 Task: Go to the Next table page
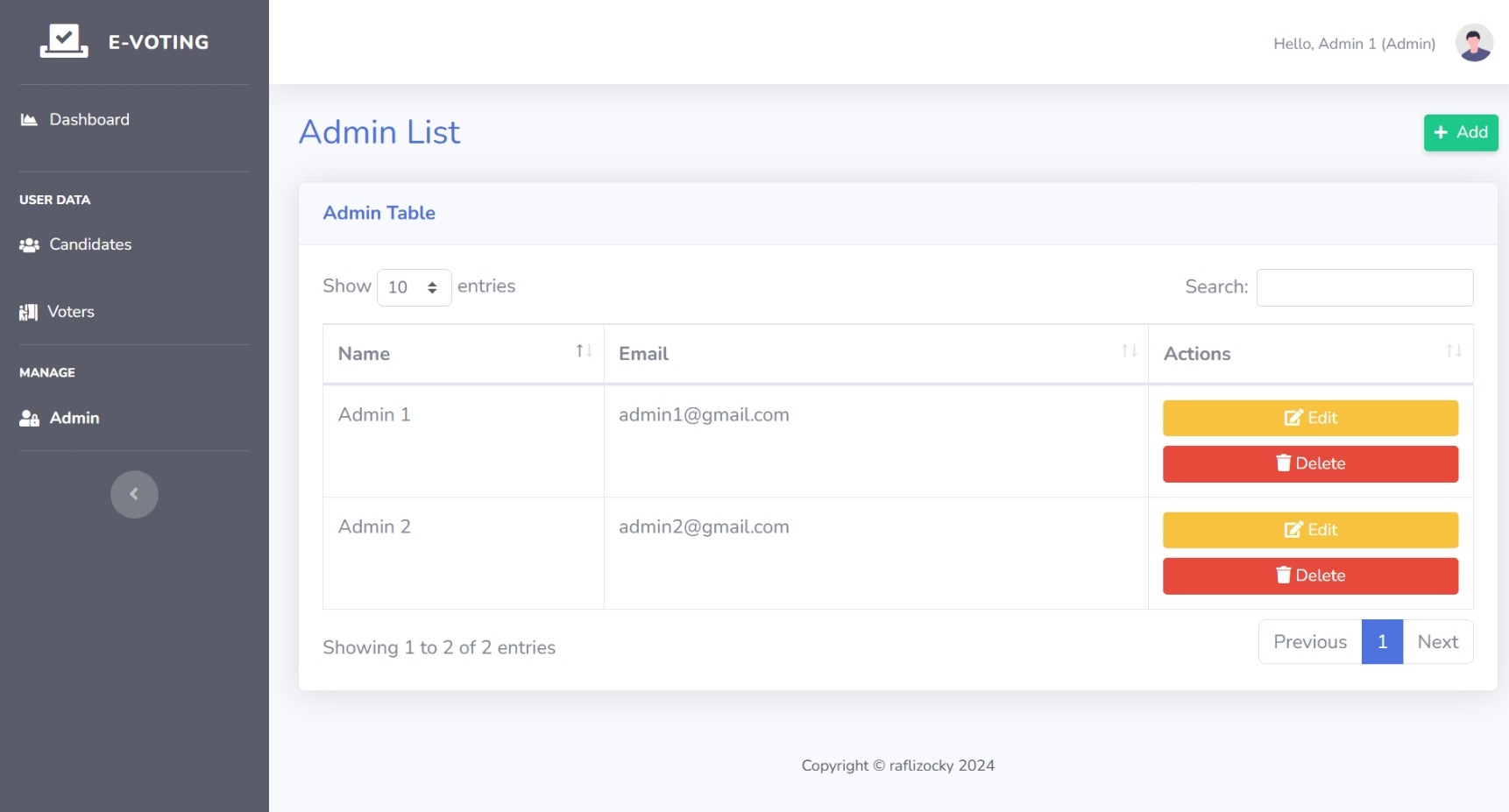click(x=1437, y=643)
